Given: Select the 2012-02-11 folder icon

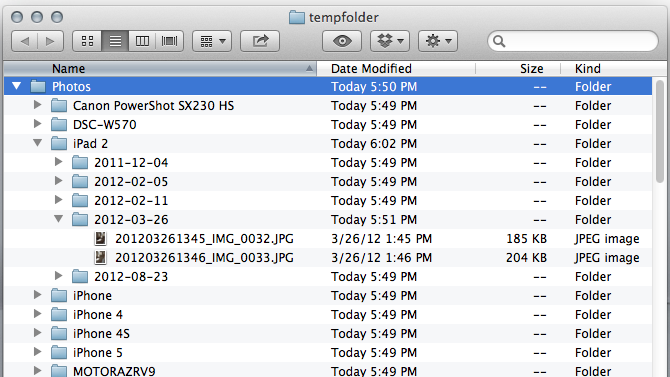Looking at the screenshot, I should click(x=80, y=200).
